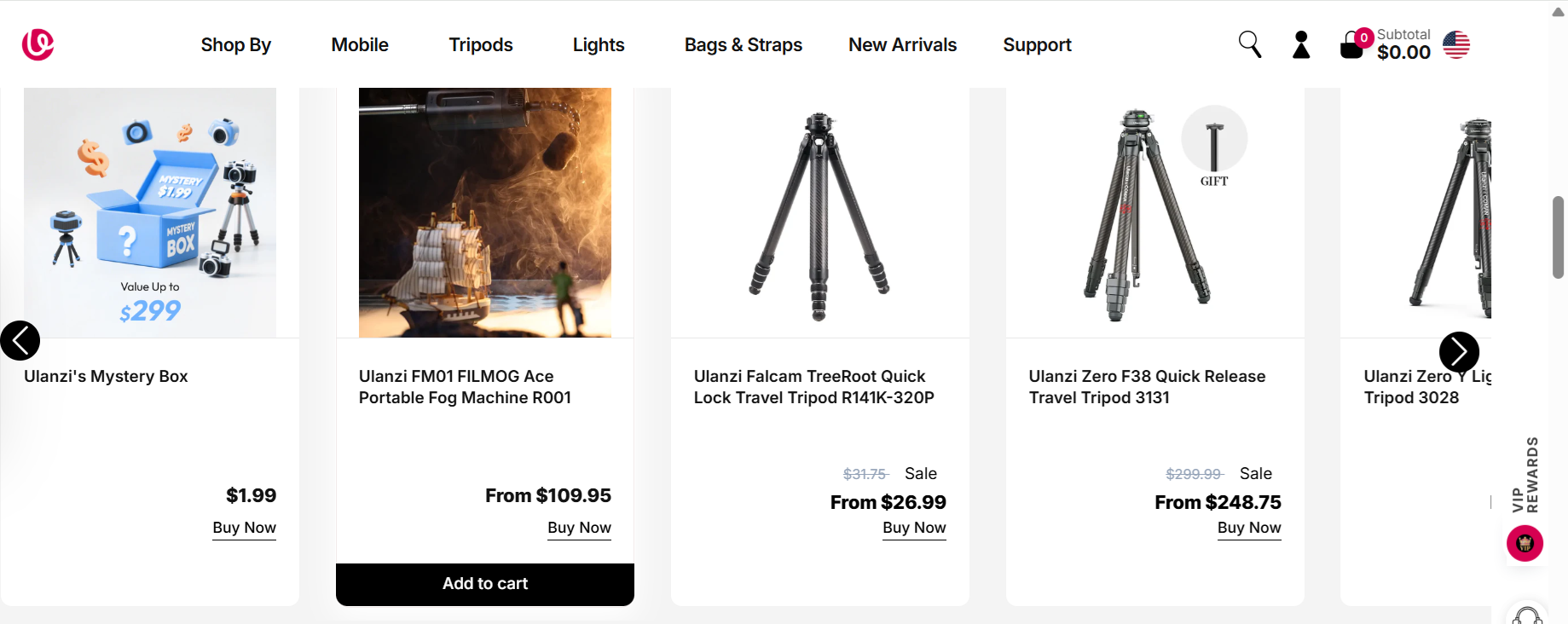Viewport: 1568px width, 624px height.
Task: Click the US flag region selector
Action: coord(1456,45)
